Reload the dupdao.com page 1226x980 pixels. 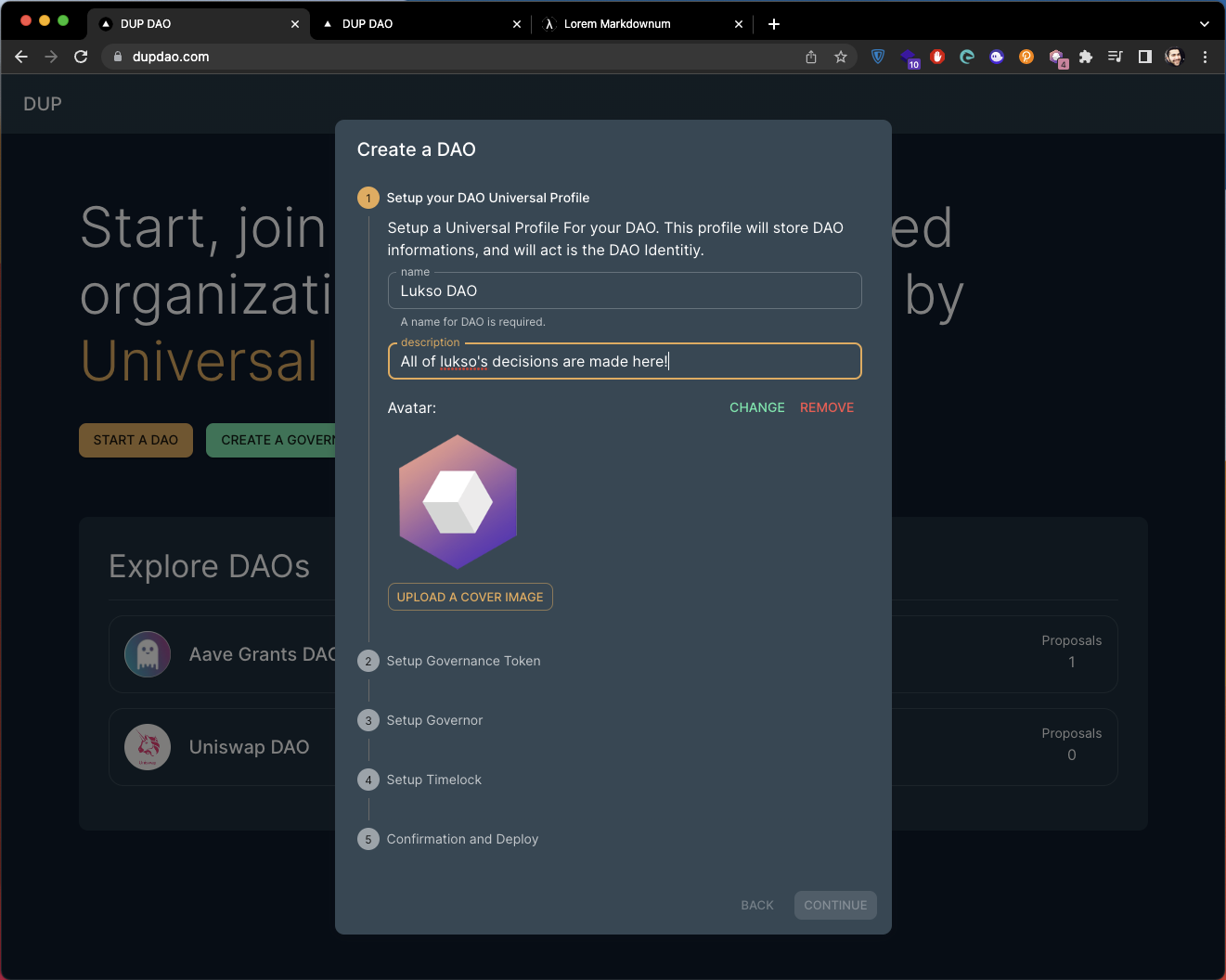81,57
